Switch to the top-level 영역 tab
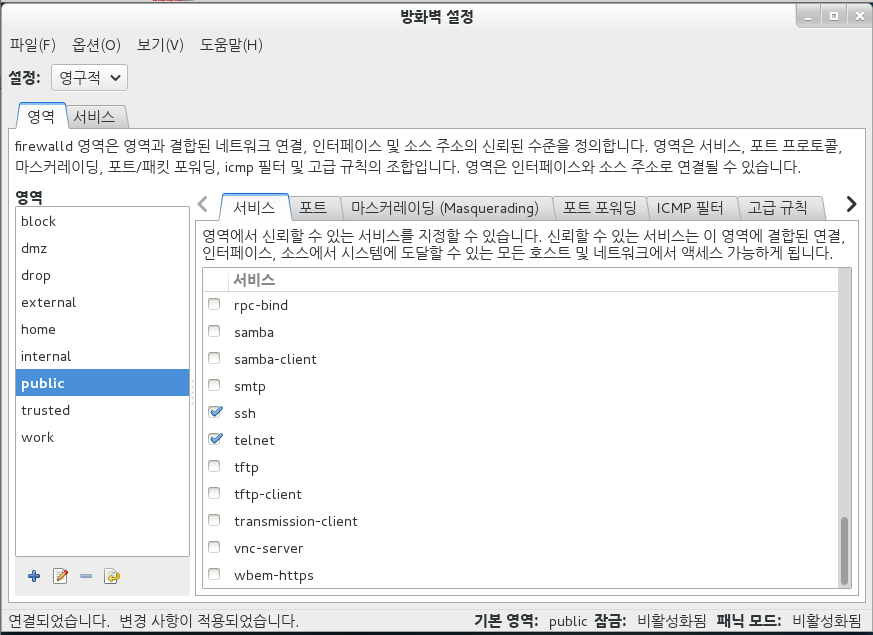This screenshot has height=635, width=873. (41, 116)
